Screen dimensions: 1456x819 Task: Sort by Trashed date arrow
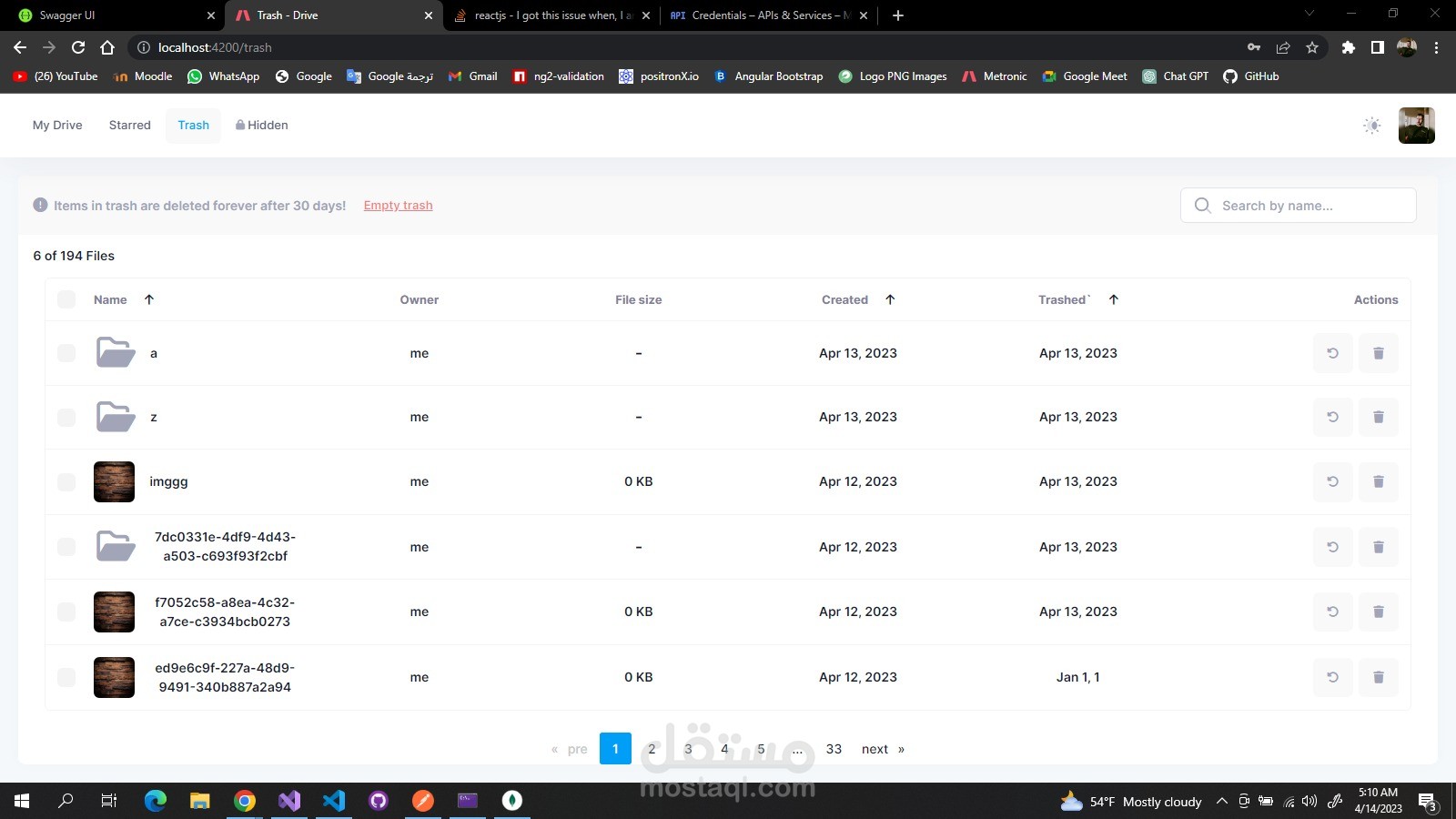(1114, 299)
